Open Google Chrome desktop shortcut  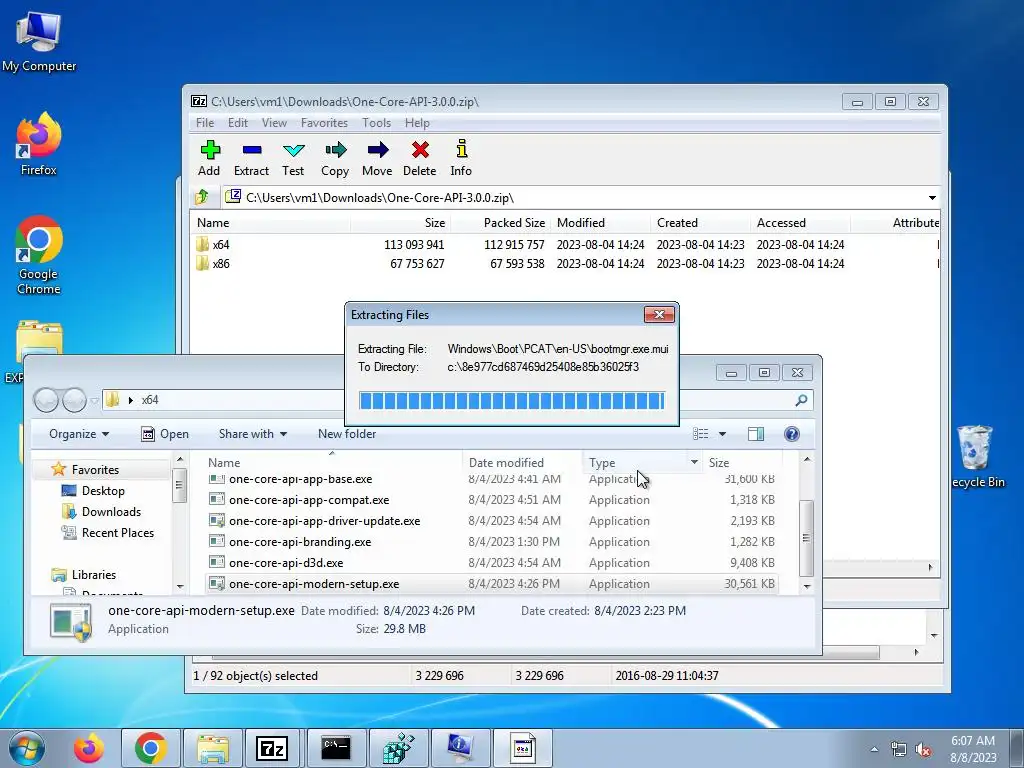[39, 255]
